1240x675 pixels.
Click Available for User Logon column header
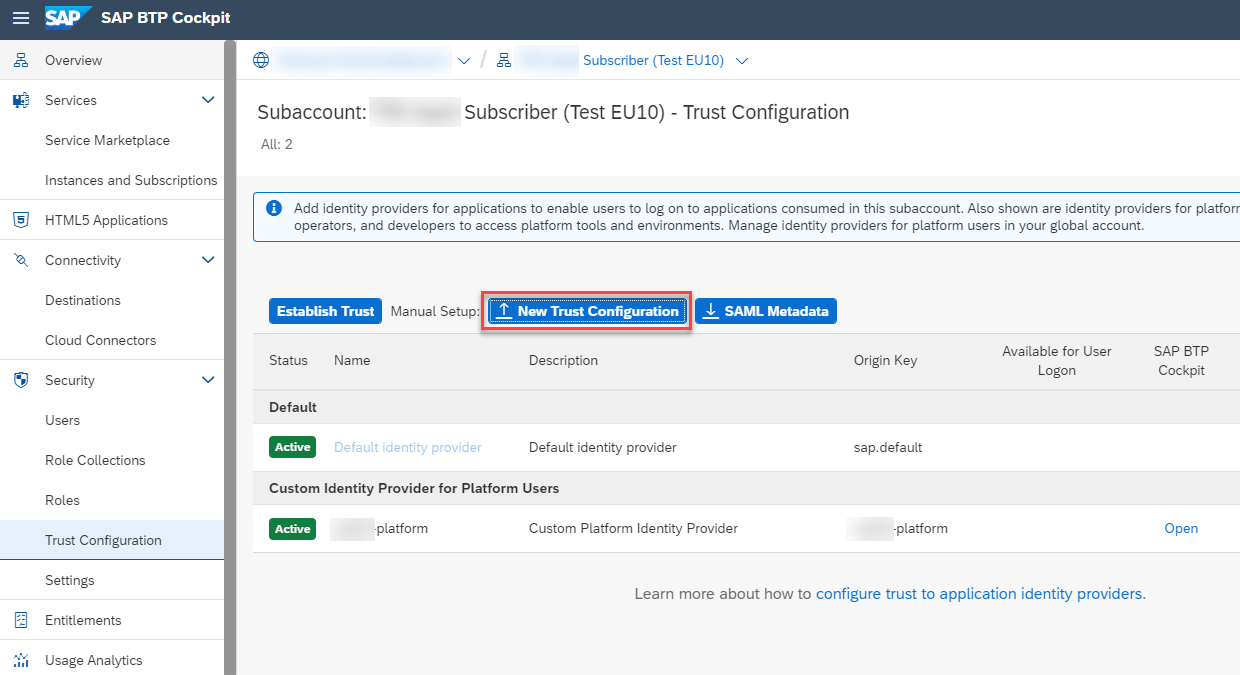tap(1057, 361)
